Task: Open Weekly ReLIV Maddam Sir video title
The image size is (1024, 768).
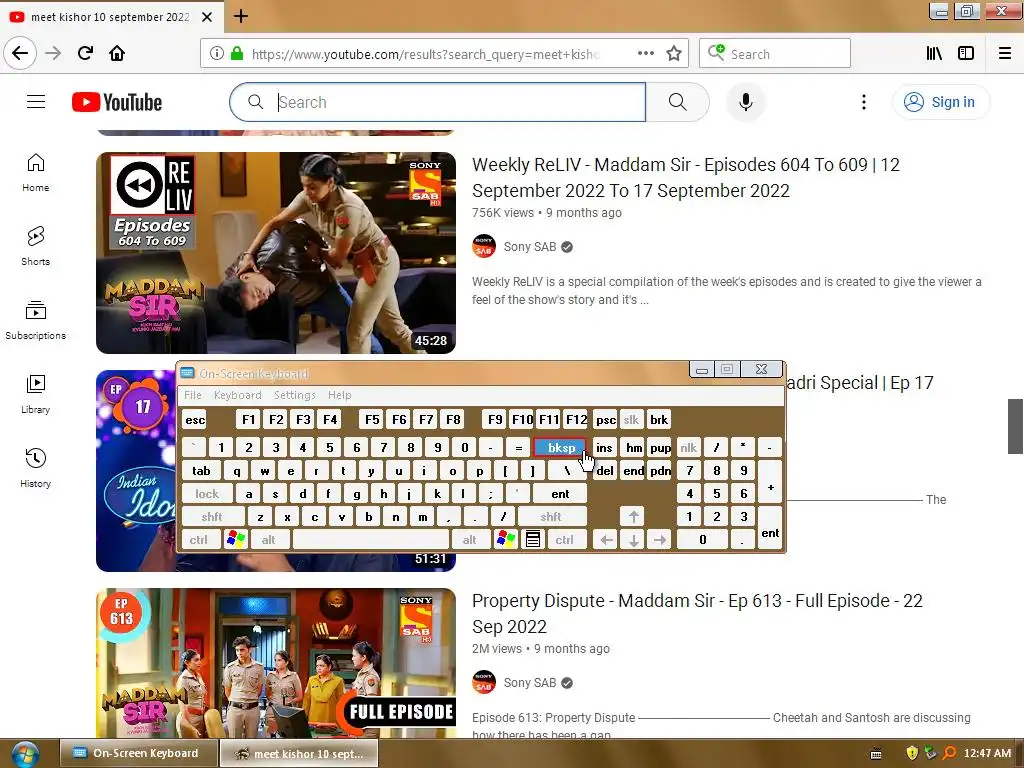Action: tap(686, 177)
